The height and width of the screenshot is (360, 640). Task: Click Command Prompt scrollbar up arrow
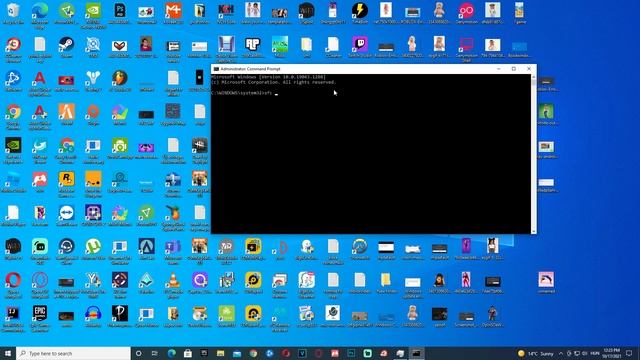pos(533,76)
